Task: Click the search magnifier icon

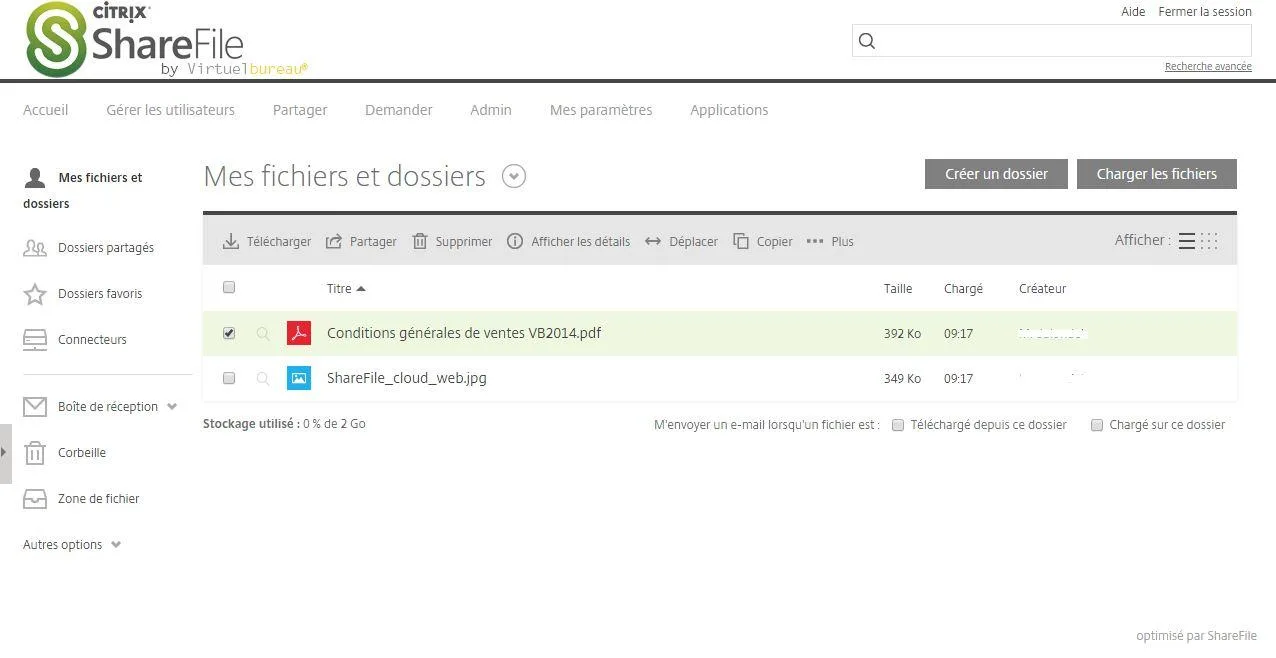Action: point(867,41)
